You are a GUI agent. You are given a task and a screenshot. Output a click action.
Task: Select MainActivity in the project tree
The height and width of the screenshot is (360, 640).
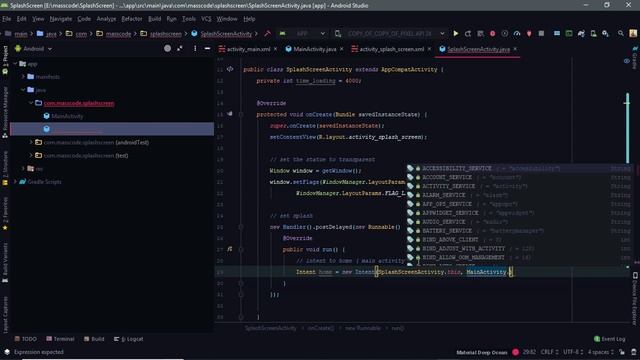tap(67, 116)
